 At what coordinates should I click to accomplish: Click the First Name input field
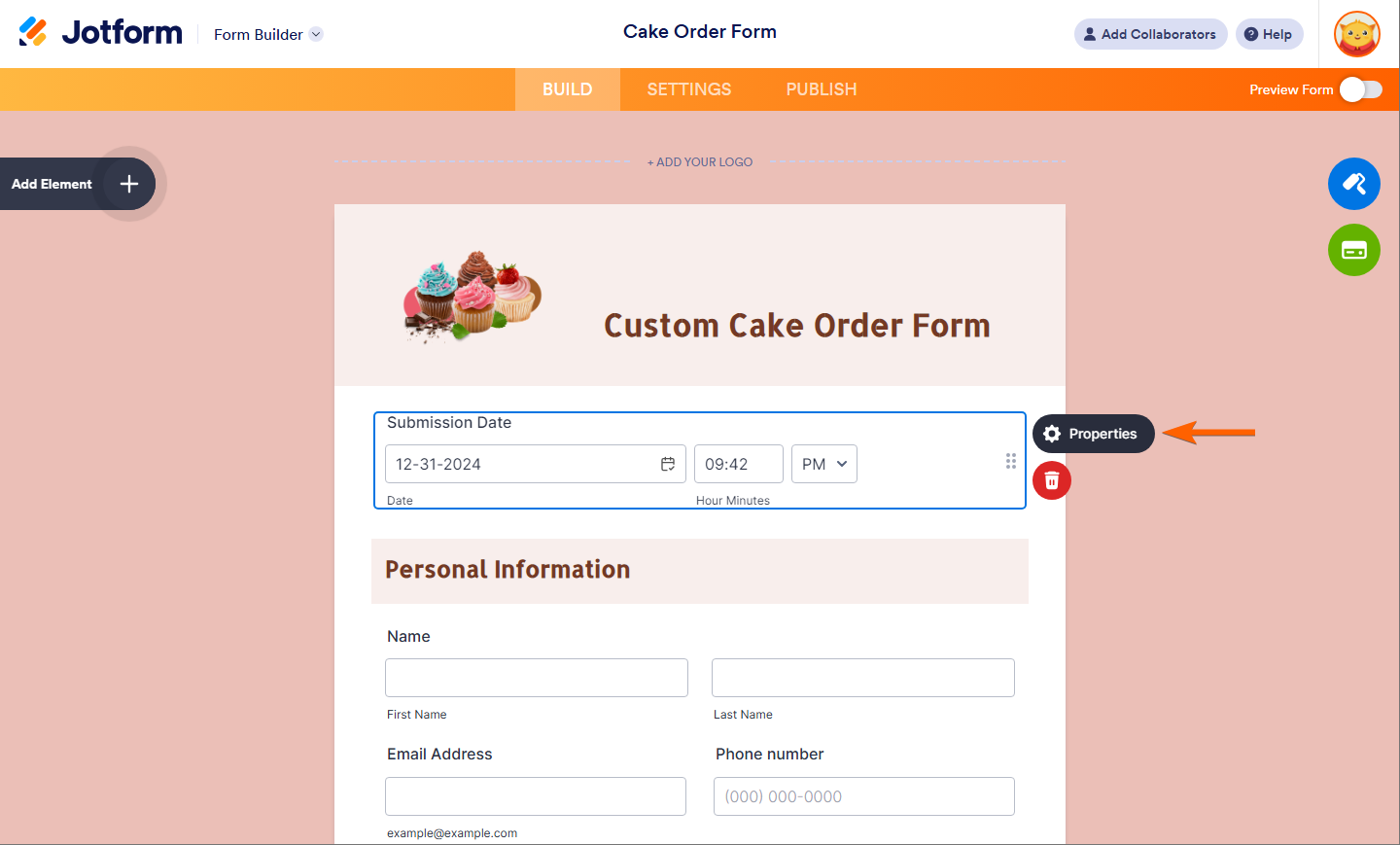[537, 678]
